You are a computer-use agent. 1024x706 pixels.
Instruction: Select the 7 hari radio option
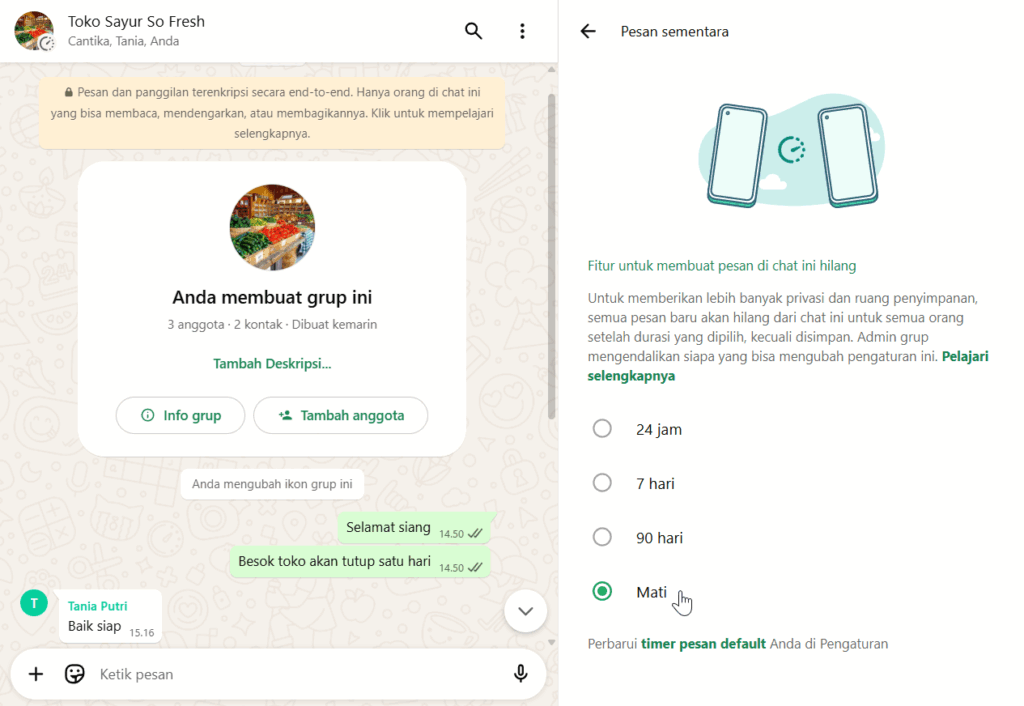pos(601,483)
